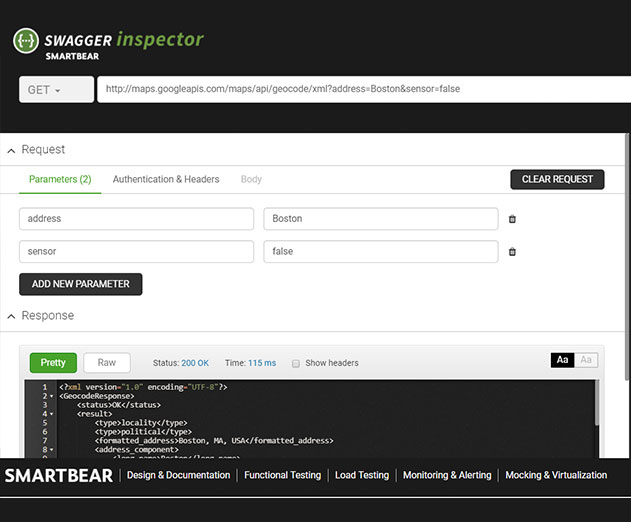Screen dimensions: 631x522
Task: Open Mocking & Virtualization link
Action: (556, 475)
